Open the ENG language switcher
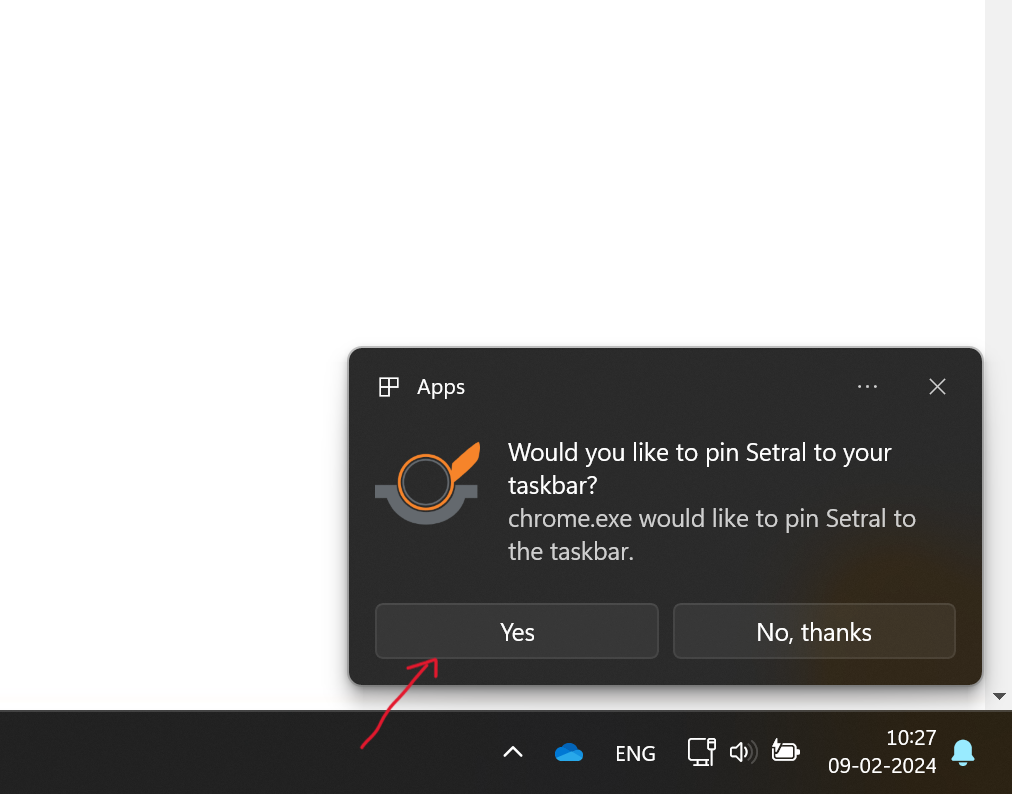 click(635, 752)
